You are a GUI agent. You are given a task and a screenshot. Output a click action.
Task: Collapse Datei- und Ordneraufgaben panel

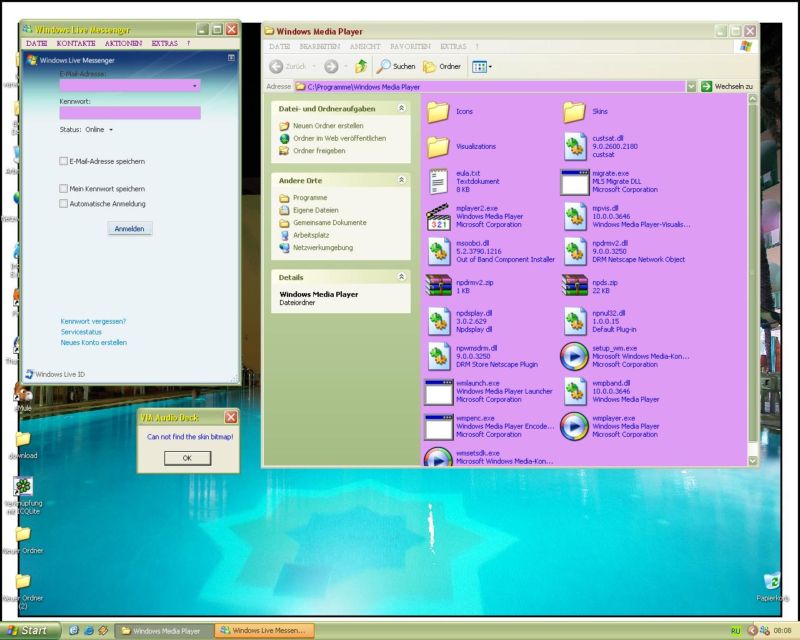[x=402, y=108]
